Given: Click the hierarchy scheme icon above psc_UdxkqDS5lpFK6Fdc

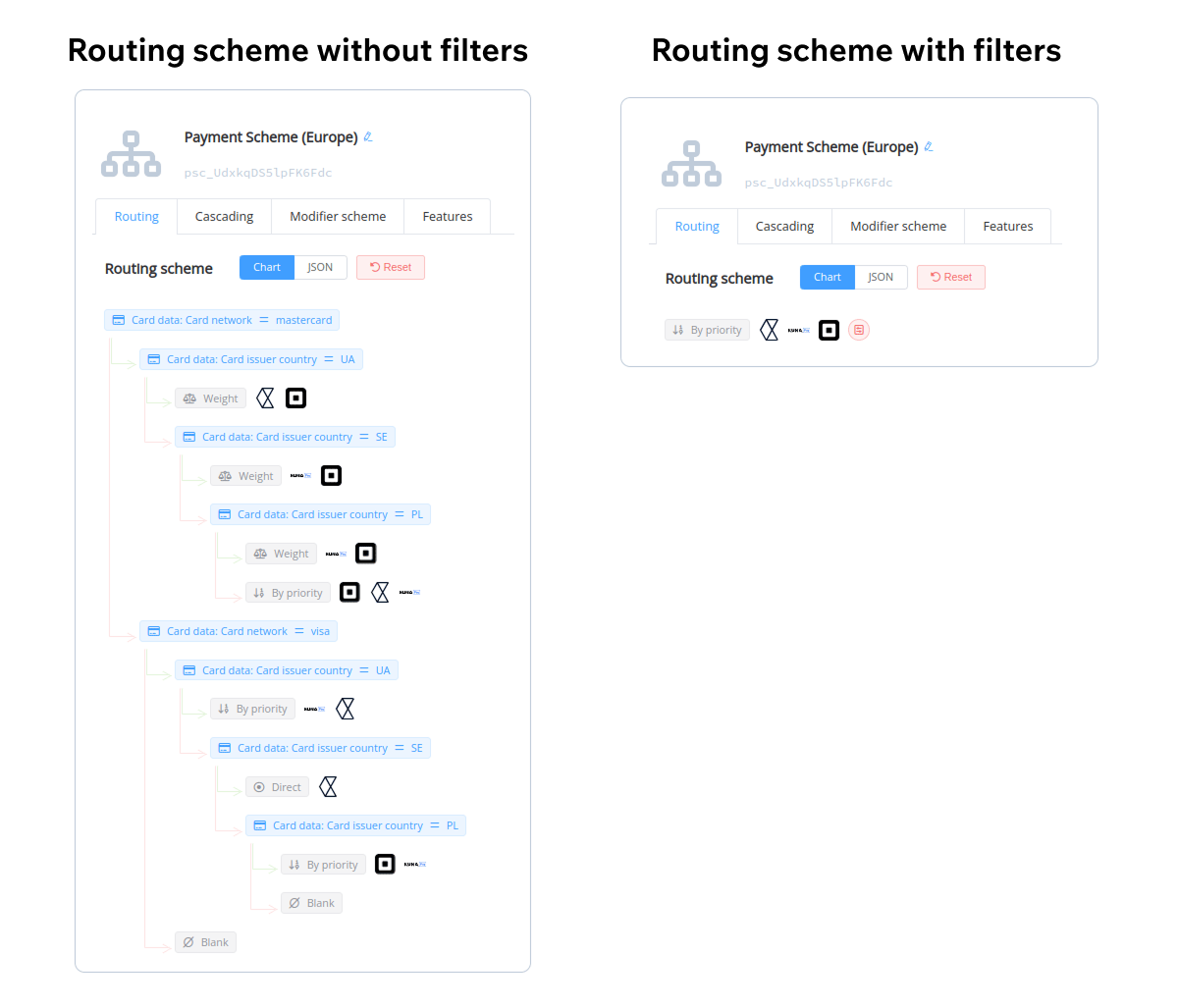Looking at the screenshot, I should point(131,153).
